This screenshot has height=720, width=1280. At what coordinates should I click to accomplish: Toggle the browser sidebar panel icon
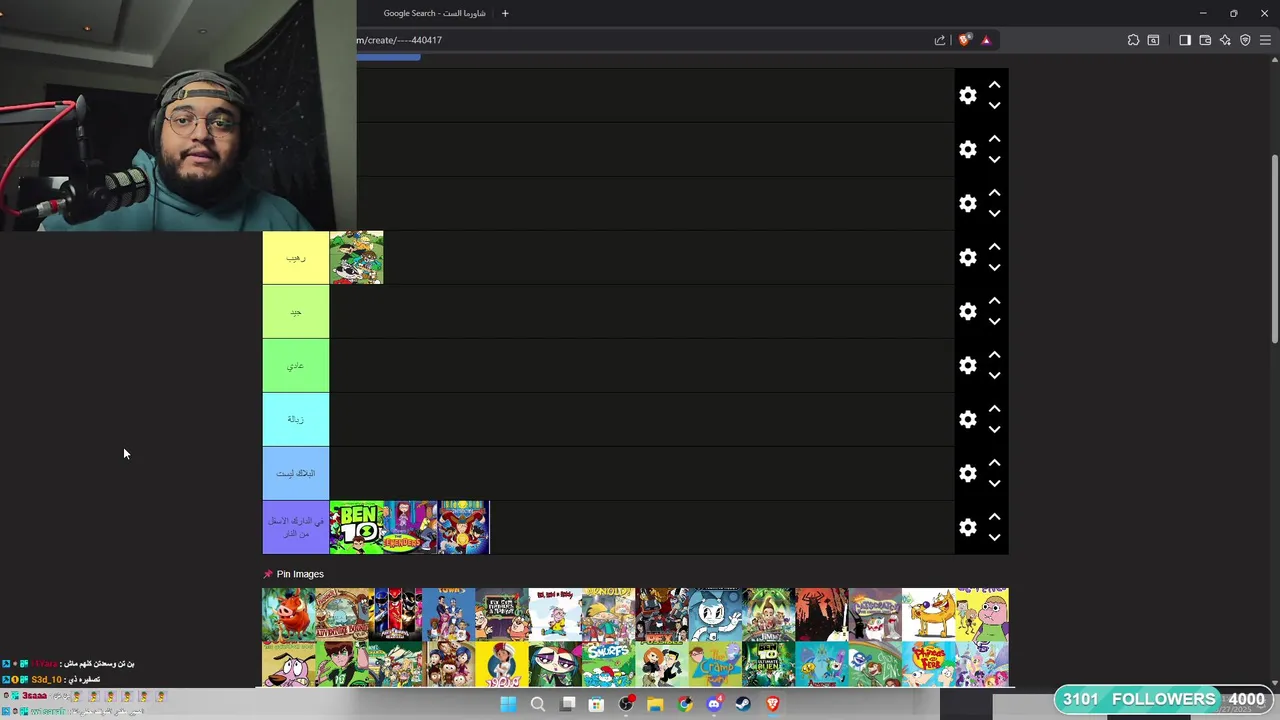coord(1185,40)
